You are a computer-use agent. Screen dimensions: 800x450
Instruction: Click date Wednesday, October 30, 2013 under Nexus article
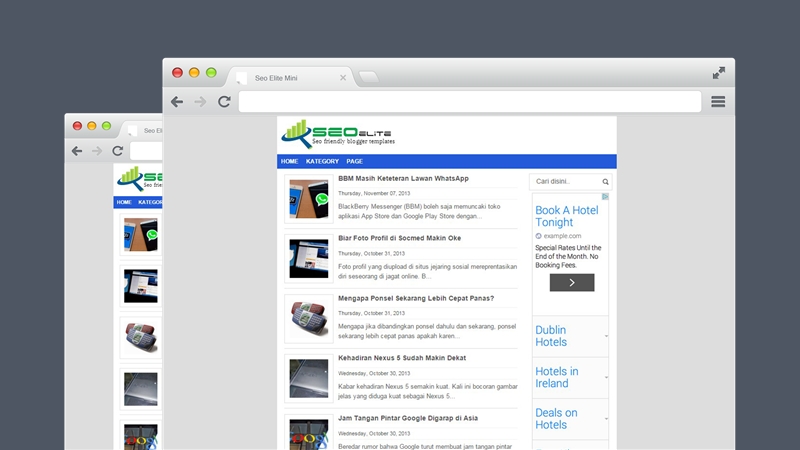click(x=374, y=373)
